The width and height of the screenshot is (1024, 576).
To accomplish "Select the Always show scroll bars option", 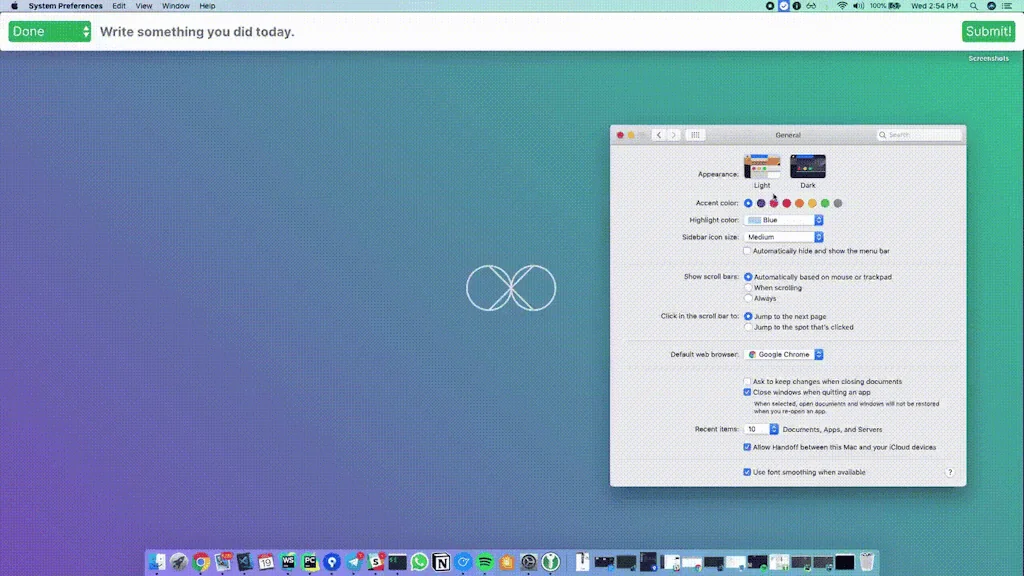I will point(748,298).
